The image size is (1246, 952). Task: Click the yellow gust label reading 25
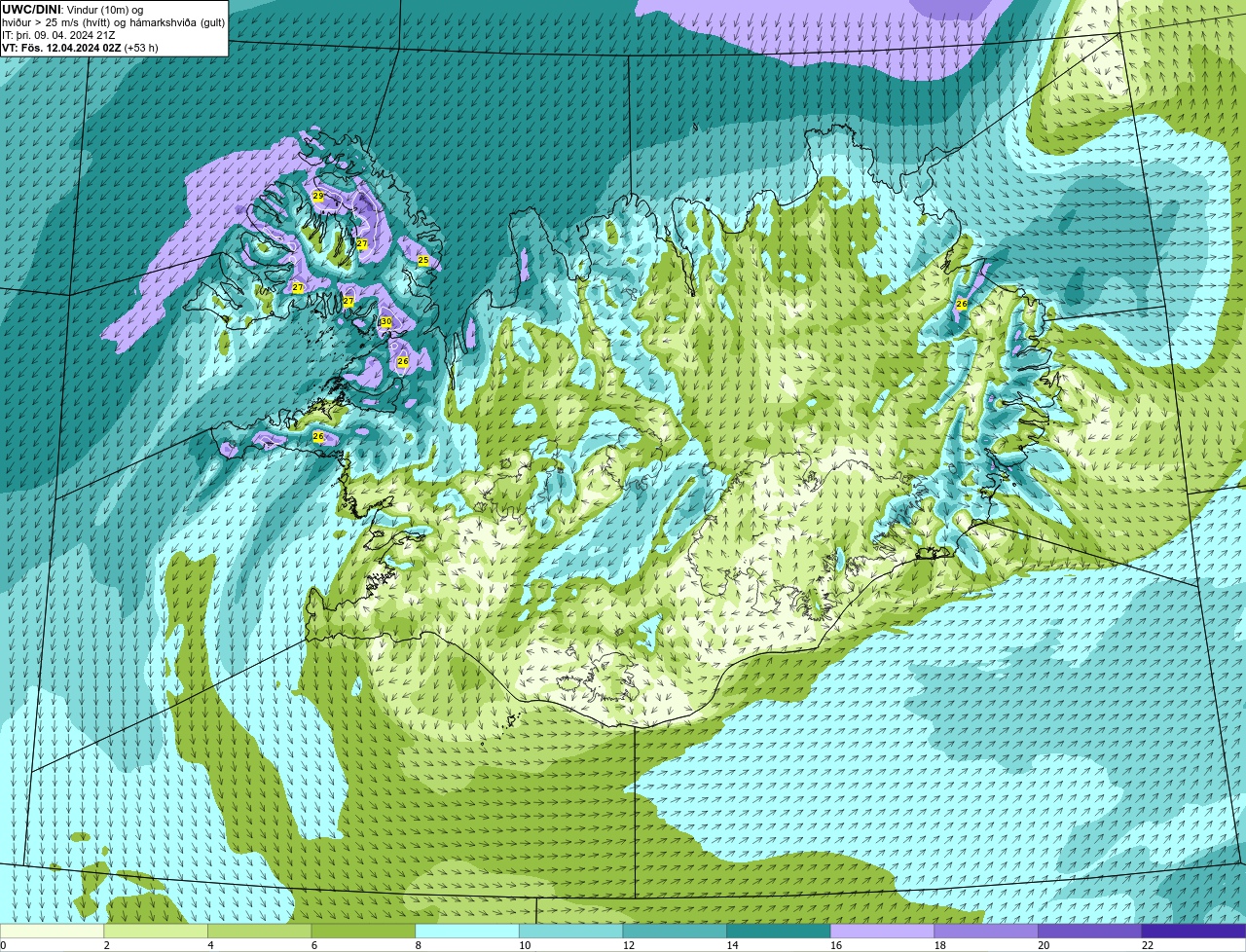[x=422, y=260]
